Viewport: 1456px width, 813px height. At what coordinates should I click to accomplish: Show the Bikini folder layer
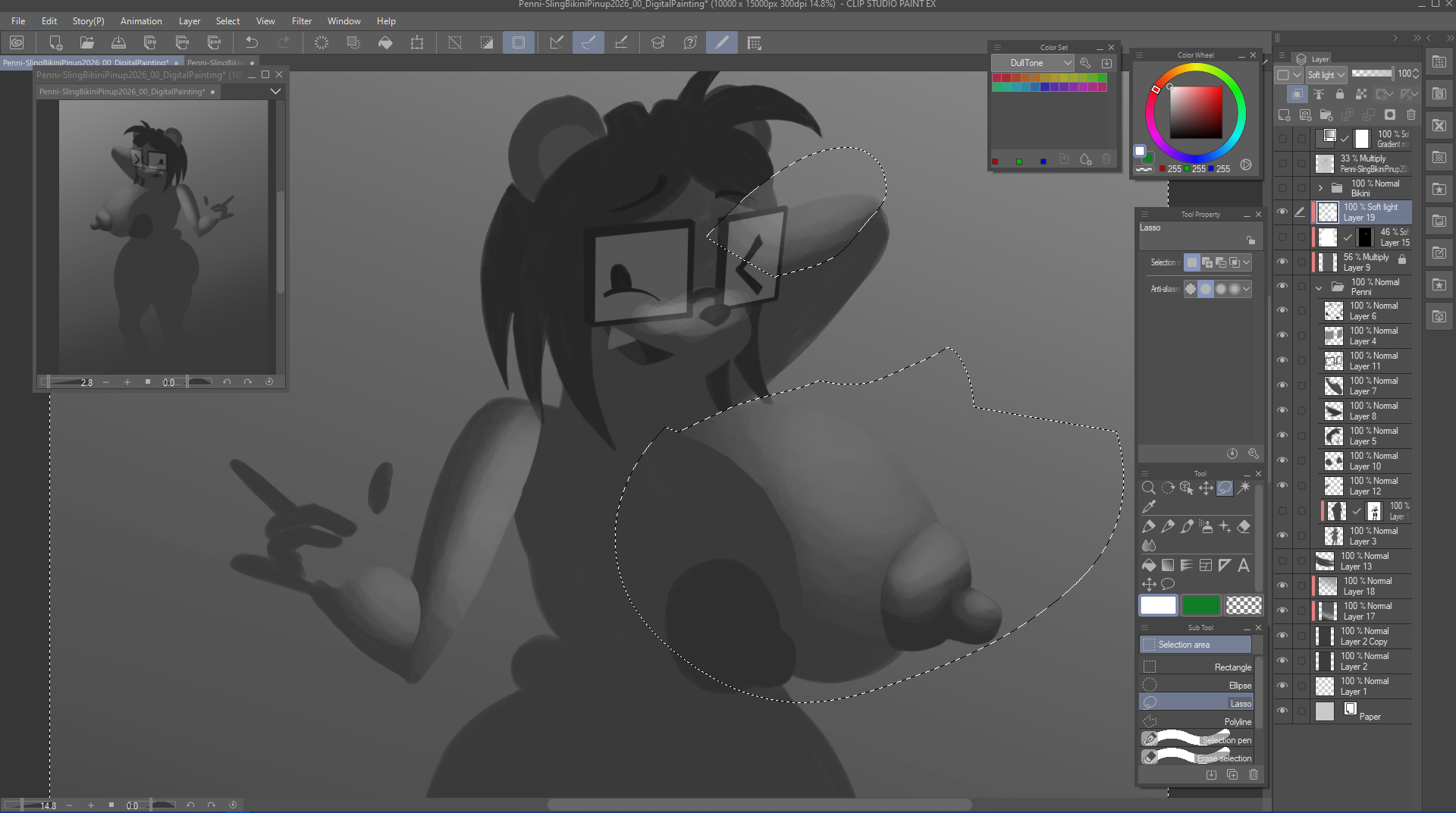(x=1282, y=188)
